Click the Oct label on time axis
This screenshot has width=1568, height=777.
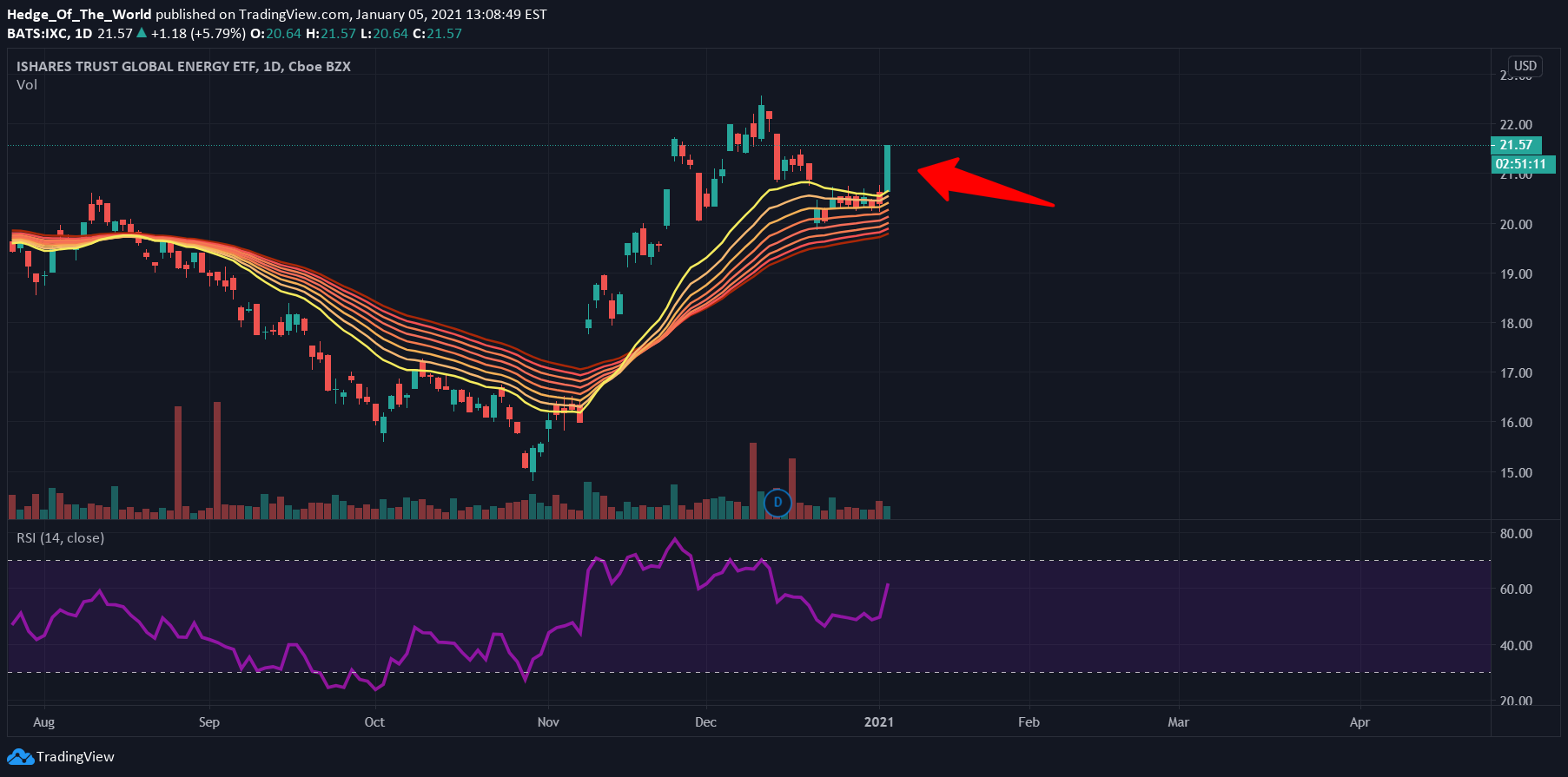pos(374,722)
